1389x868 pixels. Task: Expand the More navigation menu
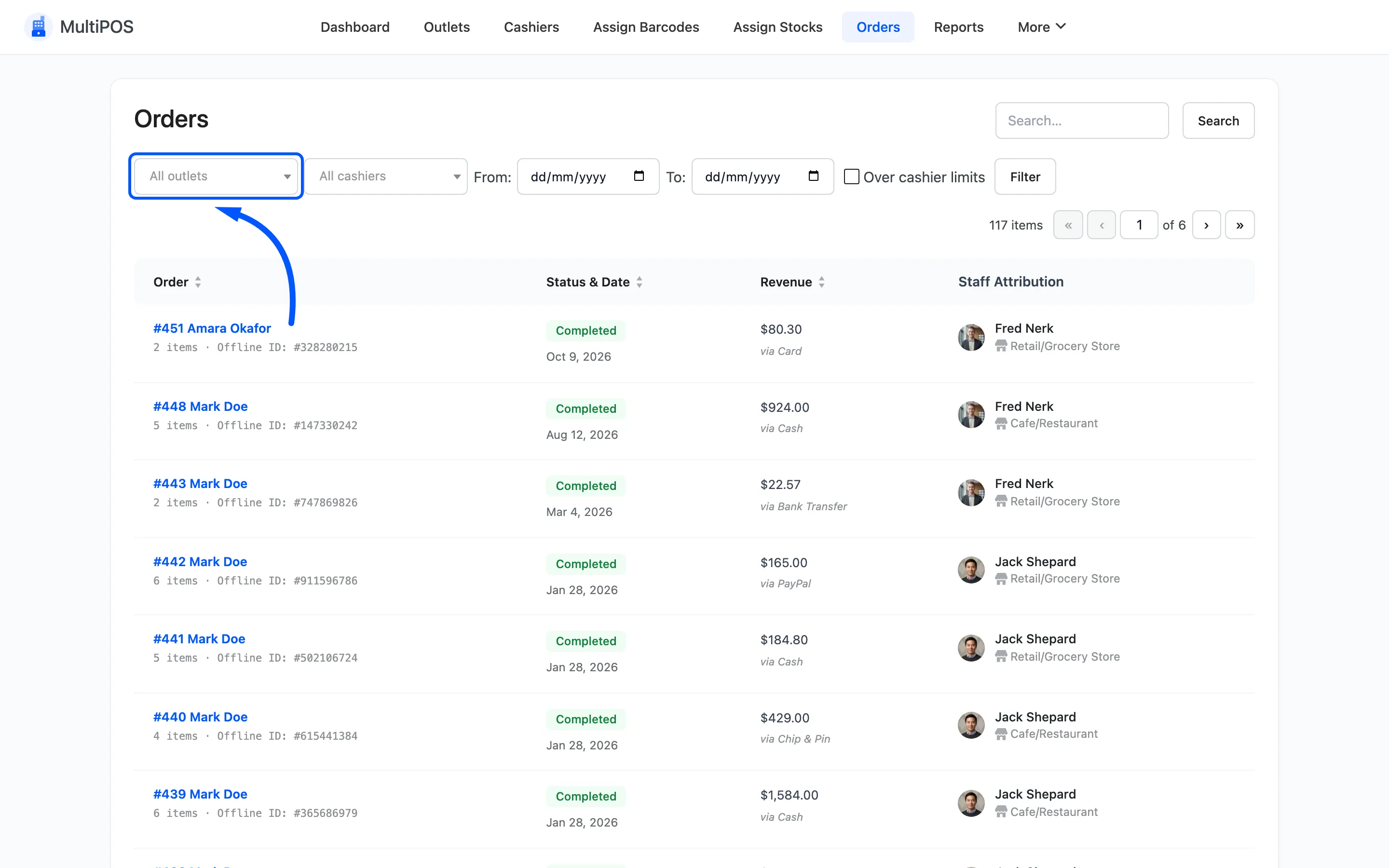pos(1041,27)
